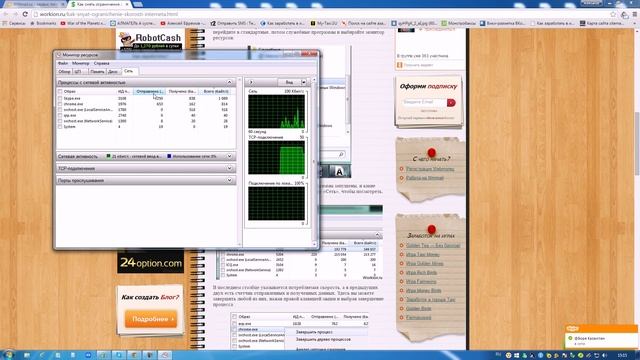
Task: Check the svchost.exe NetworkService checkbox
Action: 60,121
